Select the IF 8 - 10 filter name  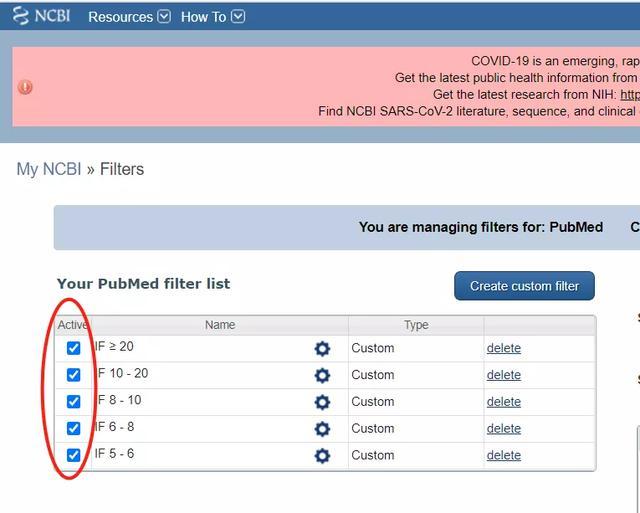(118, 400)
